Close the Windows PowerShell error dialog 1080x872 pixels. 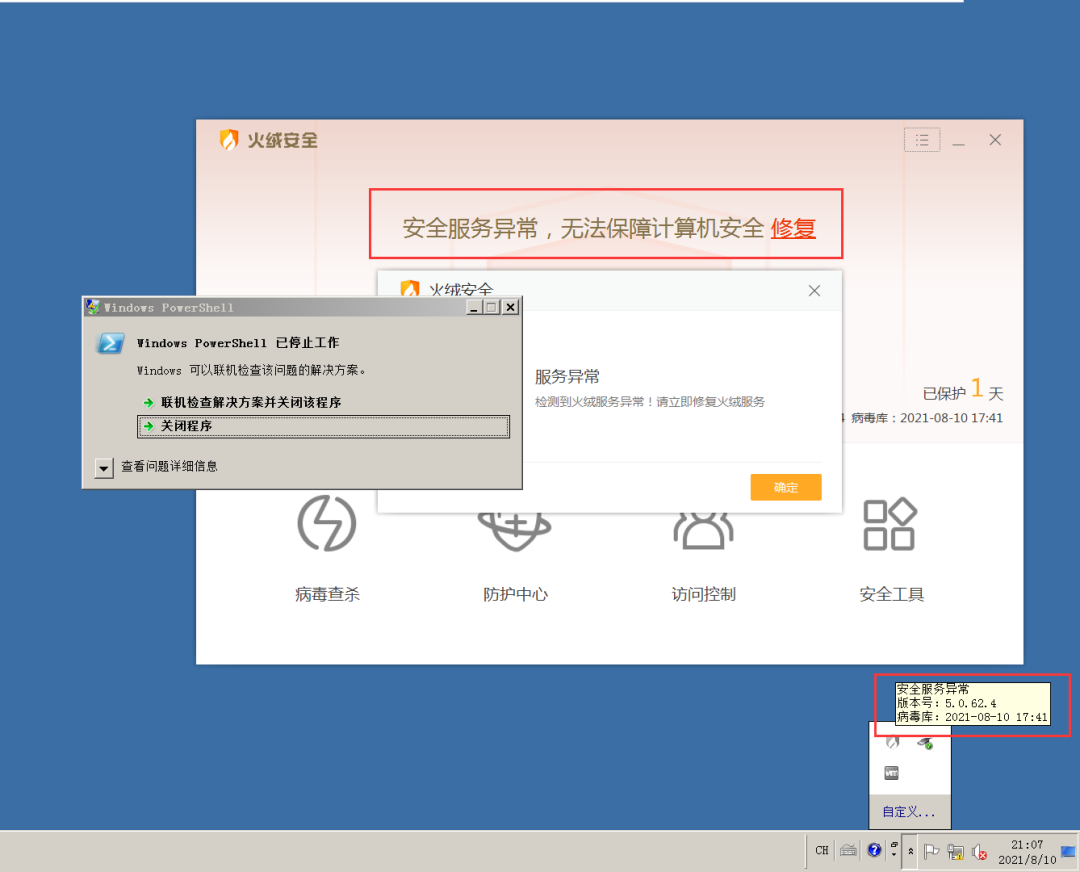pos(510,307)
